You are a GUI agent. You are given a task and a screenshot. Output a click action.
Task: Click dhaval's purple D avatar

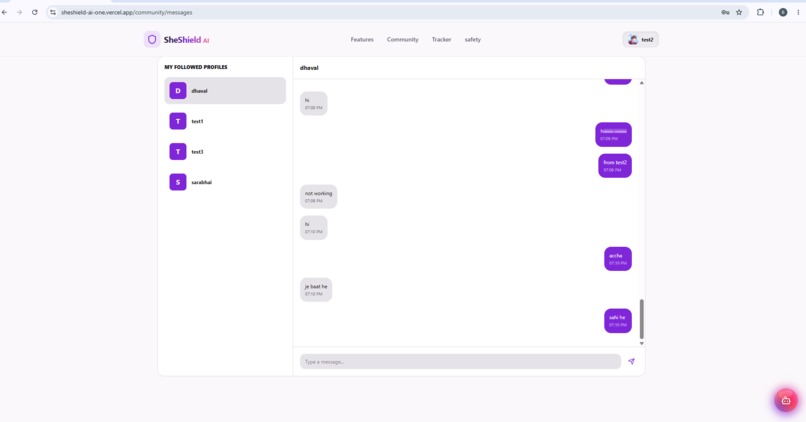tap(178, 90)
